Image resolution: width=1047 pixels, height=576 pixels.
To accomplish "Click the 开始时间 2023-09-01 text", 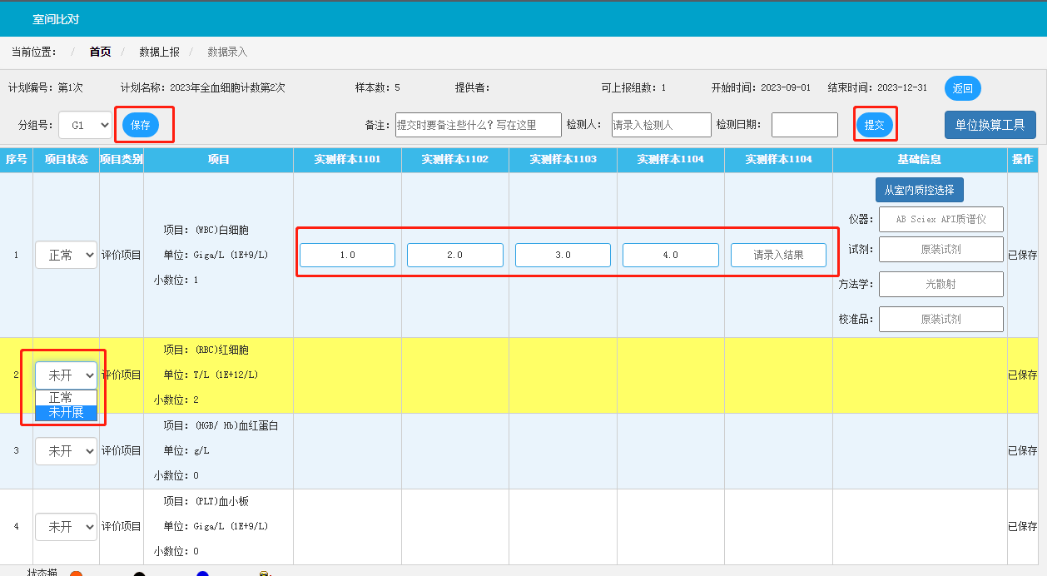I will [761, 88].
